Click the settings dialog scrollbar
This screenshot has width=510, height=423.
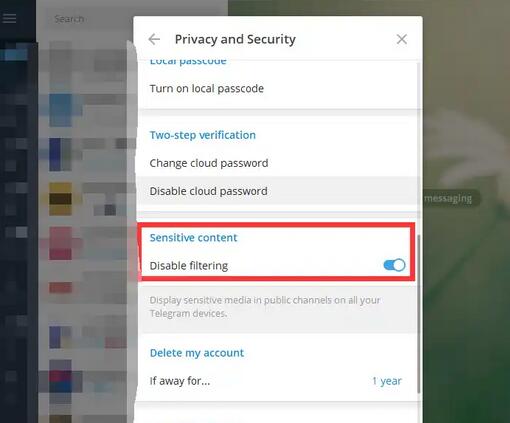(x=419, y=313)
